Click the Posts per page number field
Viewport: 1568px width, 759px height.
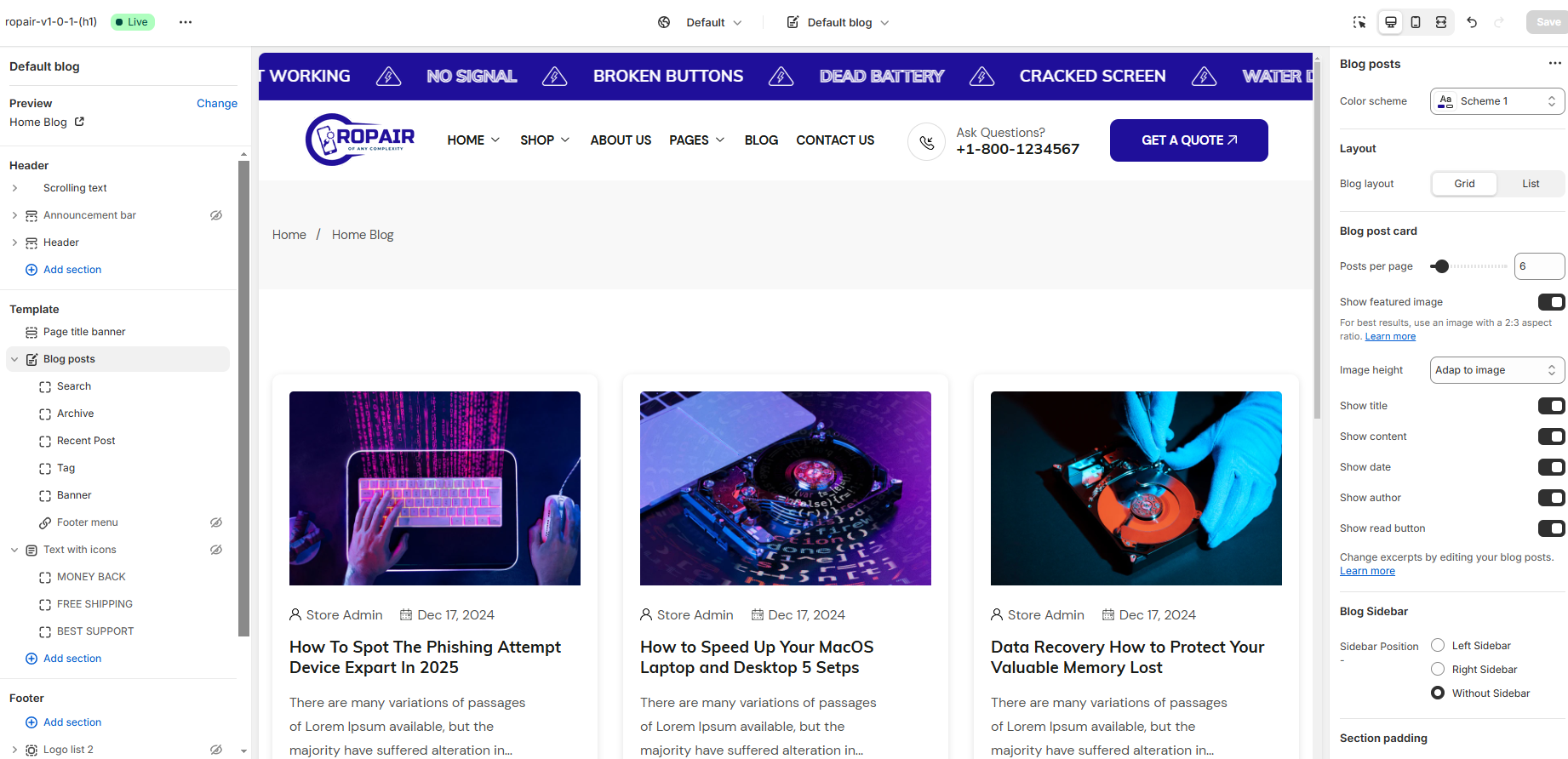(x=1539, y=266)
